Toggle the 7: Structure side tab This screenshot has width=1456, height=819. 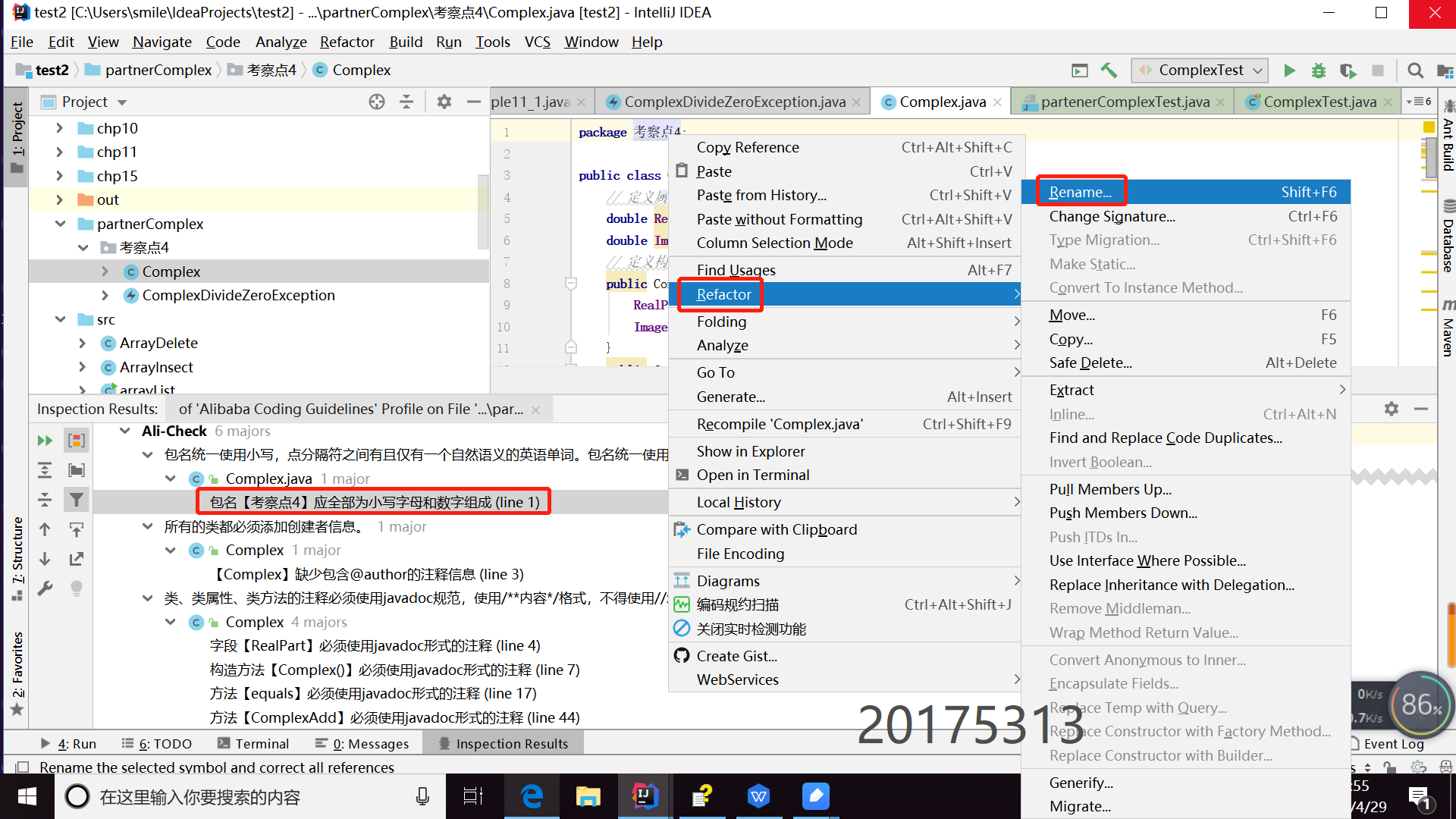pyautogui.click(x=17, y=558)
